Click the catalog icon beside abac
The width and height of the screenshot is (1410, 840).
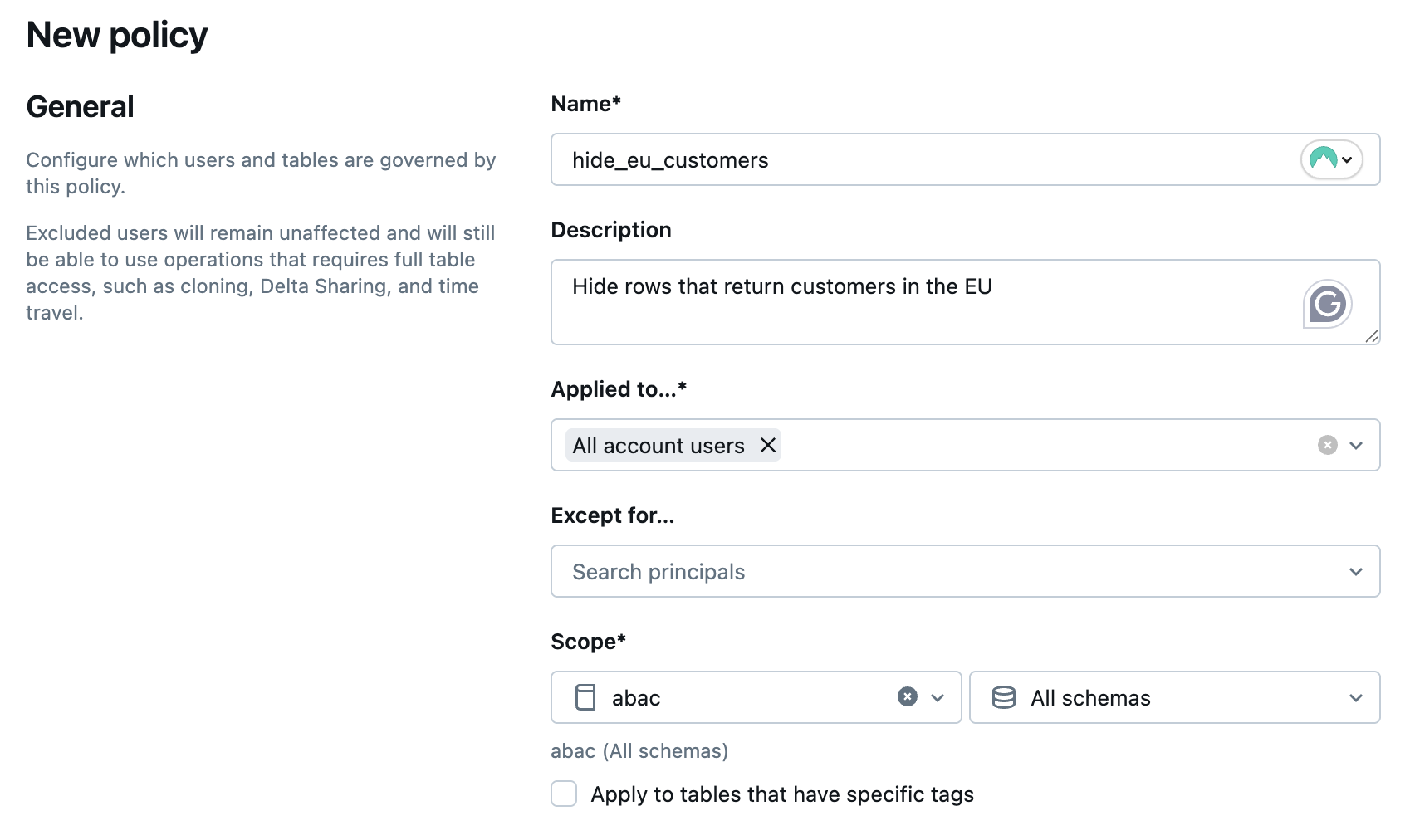coord(585,697)
